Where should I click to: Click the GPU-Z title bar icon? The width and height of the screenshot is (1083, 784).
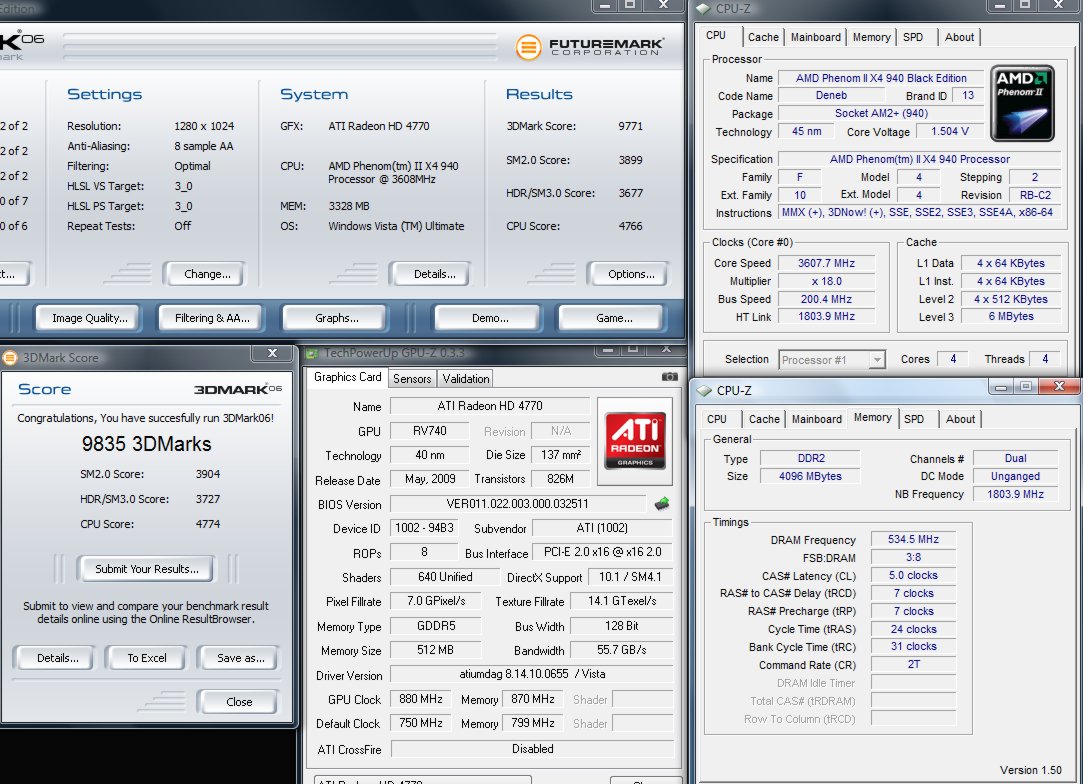click(x=312, y=353)
